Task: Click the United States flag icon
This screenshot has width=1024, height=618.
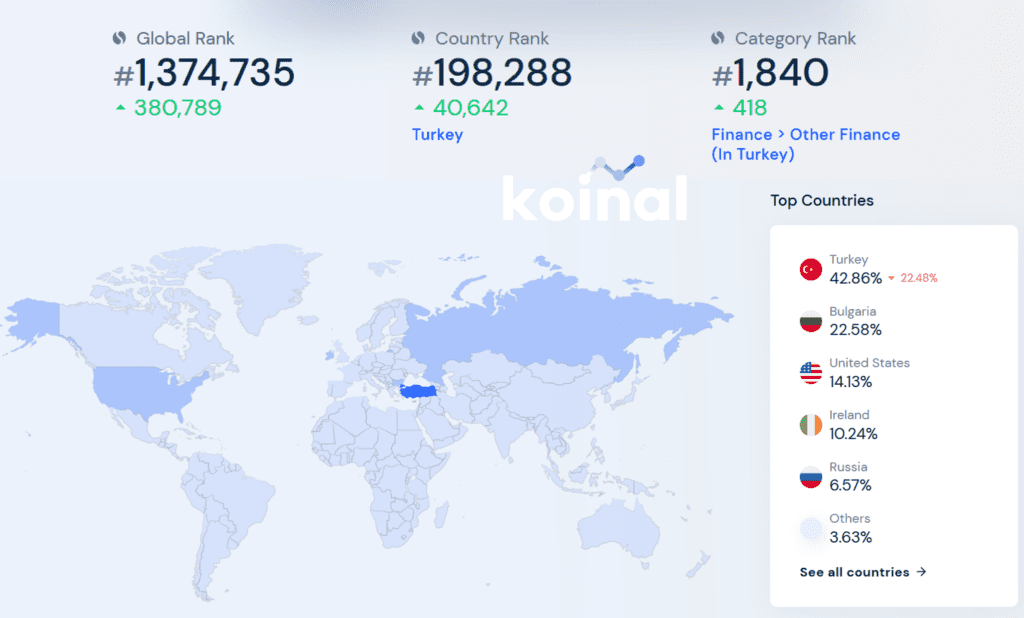Action: coord(810,373)
